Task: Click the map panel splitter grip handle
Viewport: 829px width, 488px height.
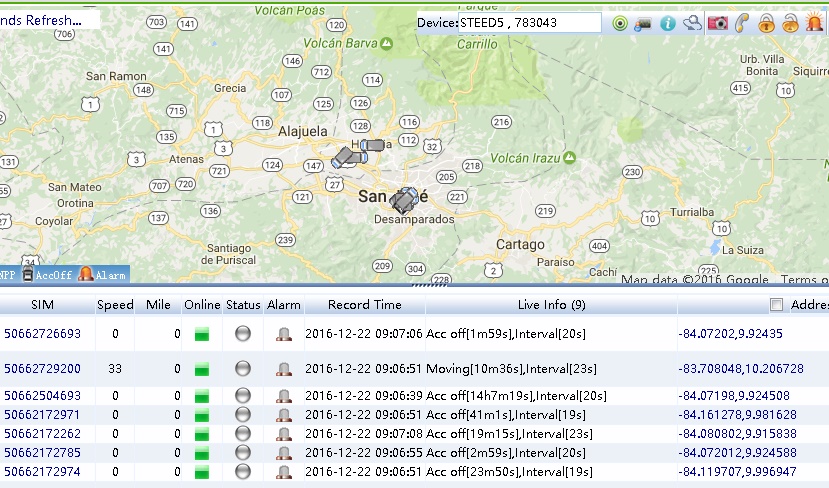Action: click(429, 285)
